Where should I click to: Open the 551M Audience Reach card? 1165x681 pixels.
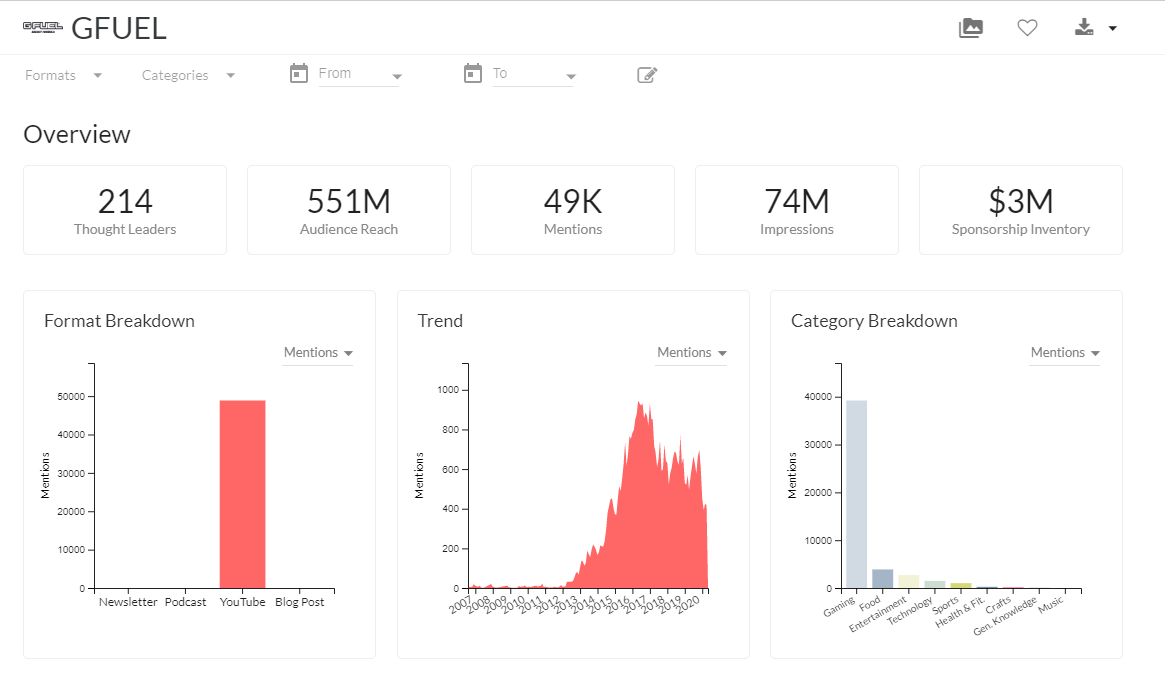point(349,210)
